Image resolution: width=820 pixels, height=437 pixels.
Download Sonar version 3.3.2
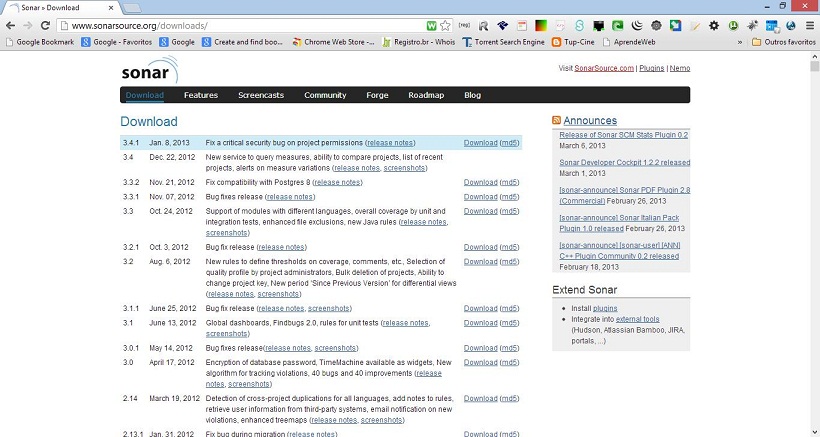(x=481, y=182)
